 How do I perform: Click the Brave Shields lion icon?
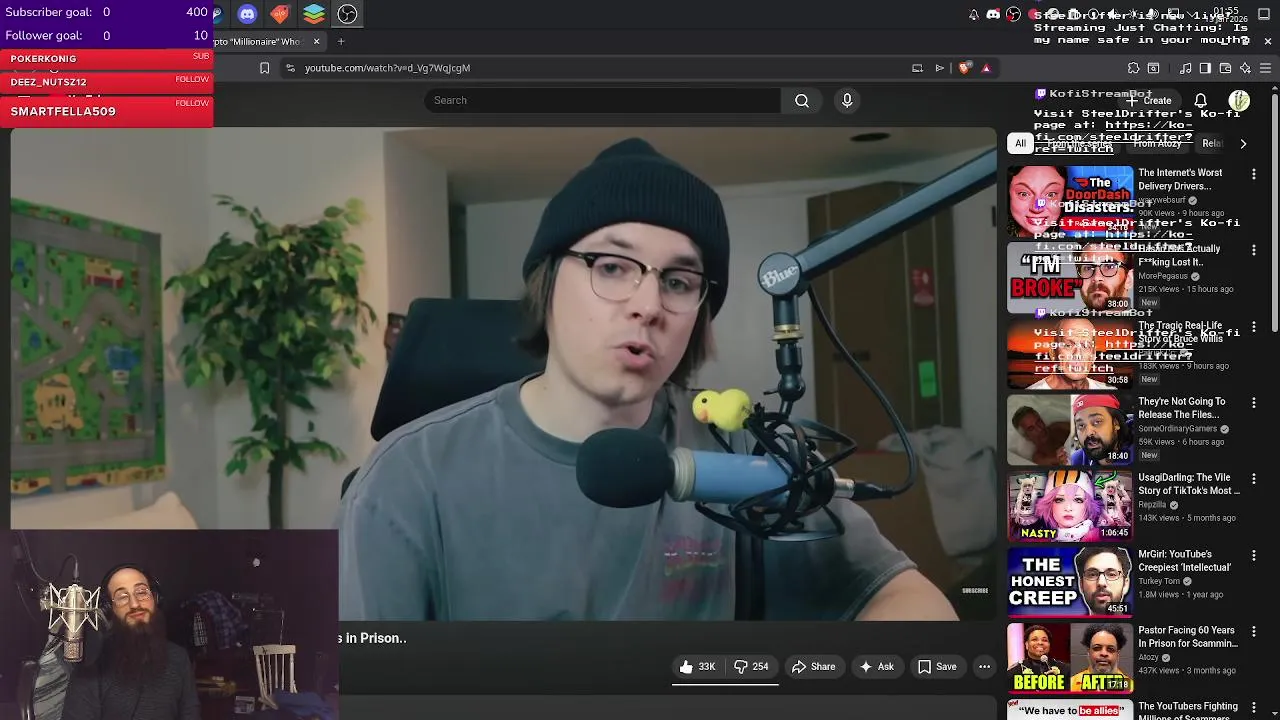pos(964,68)
